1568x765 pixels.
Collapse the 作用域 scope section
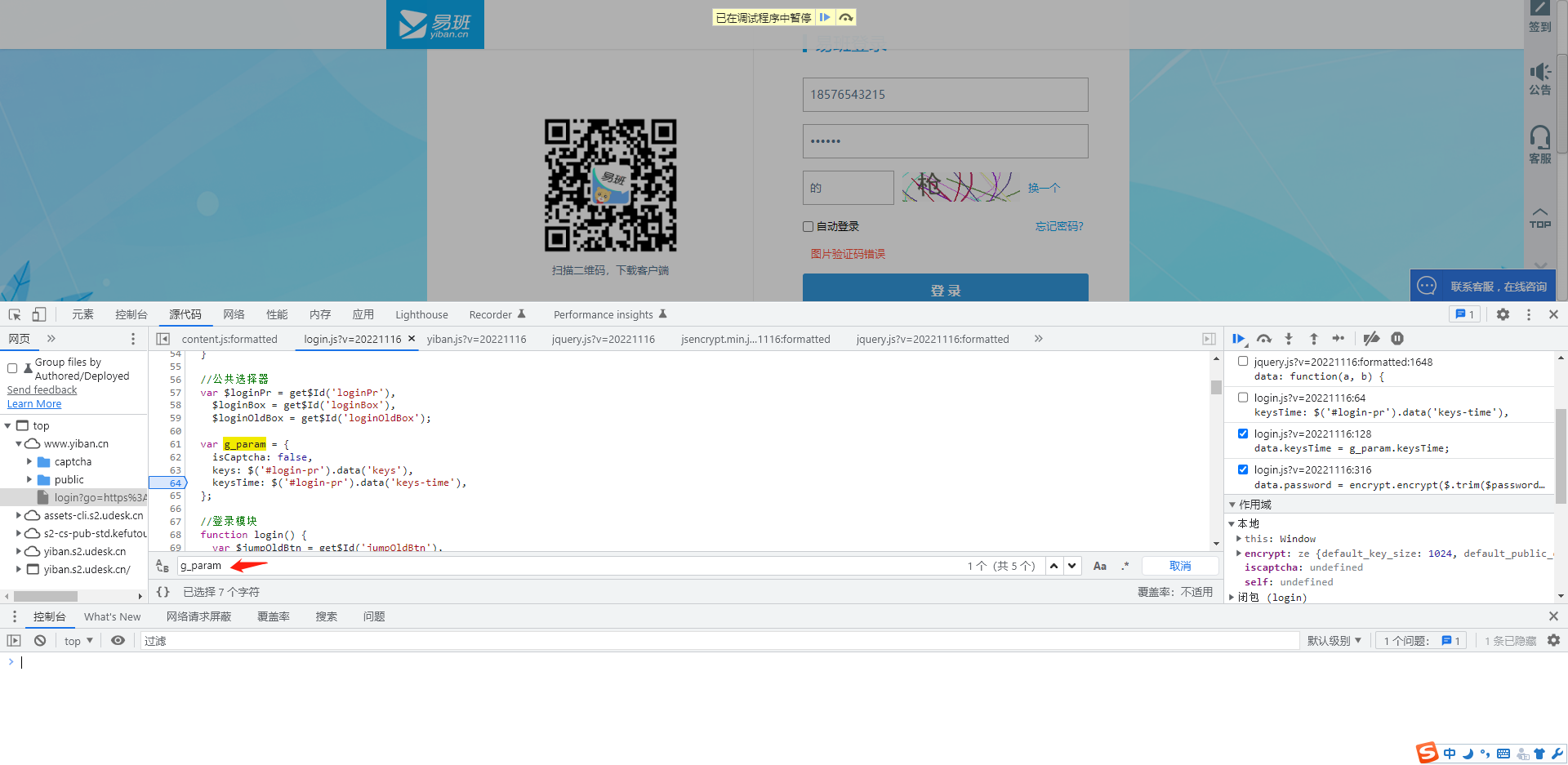(x=1232, y=505)
